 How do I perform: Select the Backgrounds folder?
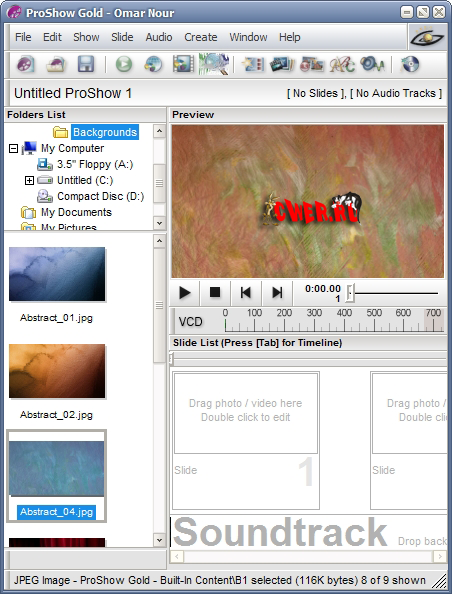click(x=105, y=132)
